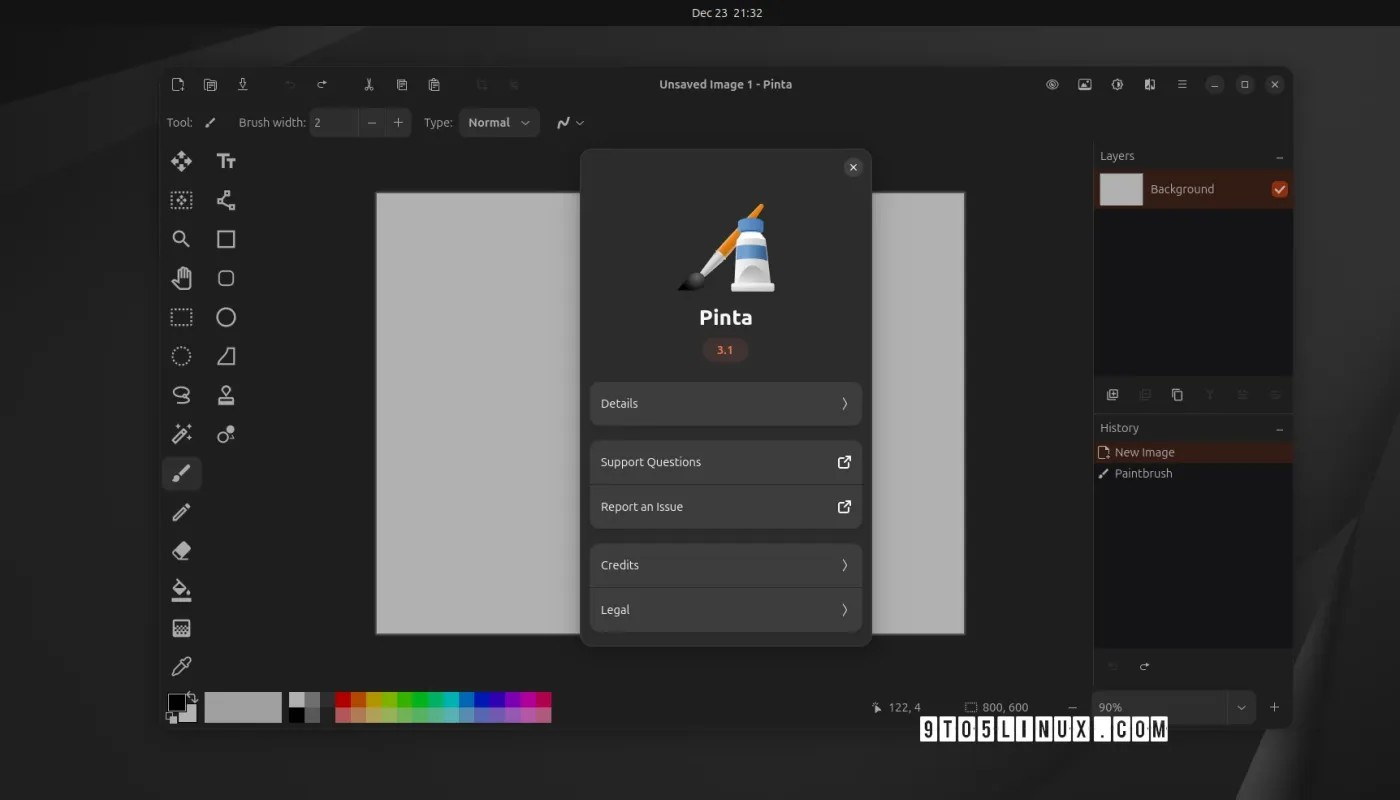Screen dimensions: 1400x800
Task: Expand the Details row in About dialog
Action: tap(725, 404)
